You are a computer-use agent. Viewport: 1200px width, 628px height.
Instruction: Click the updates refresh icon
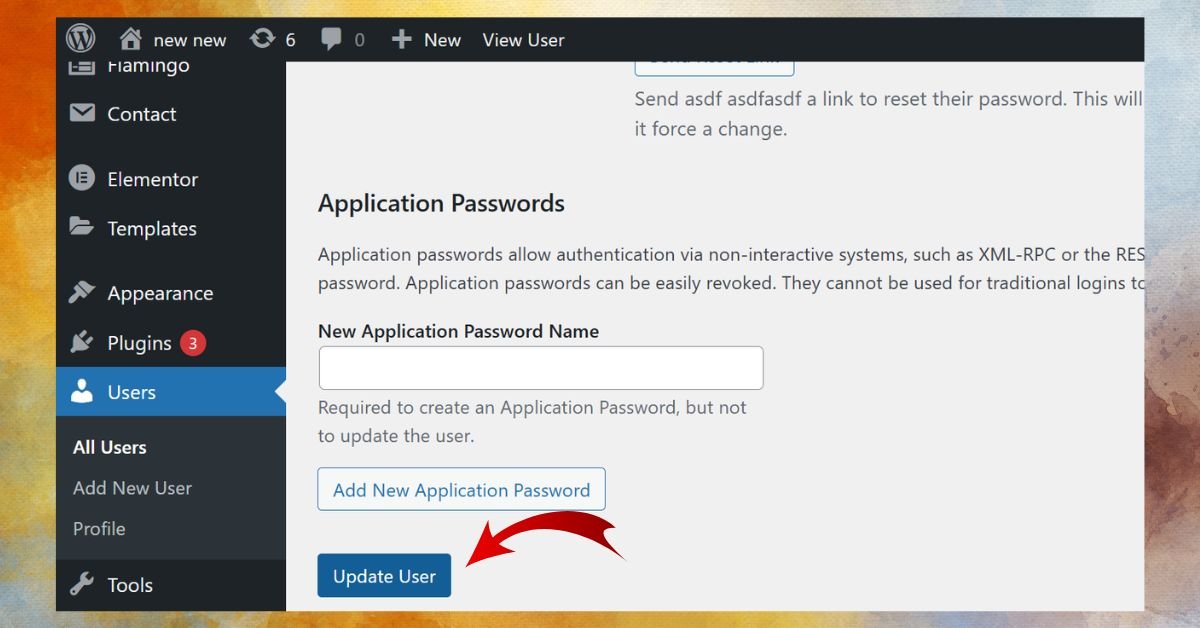[x=263, y=39]
